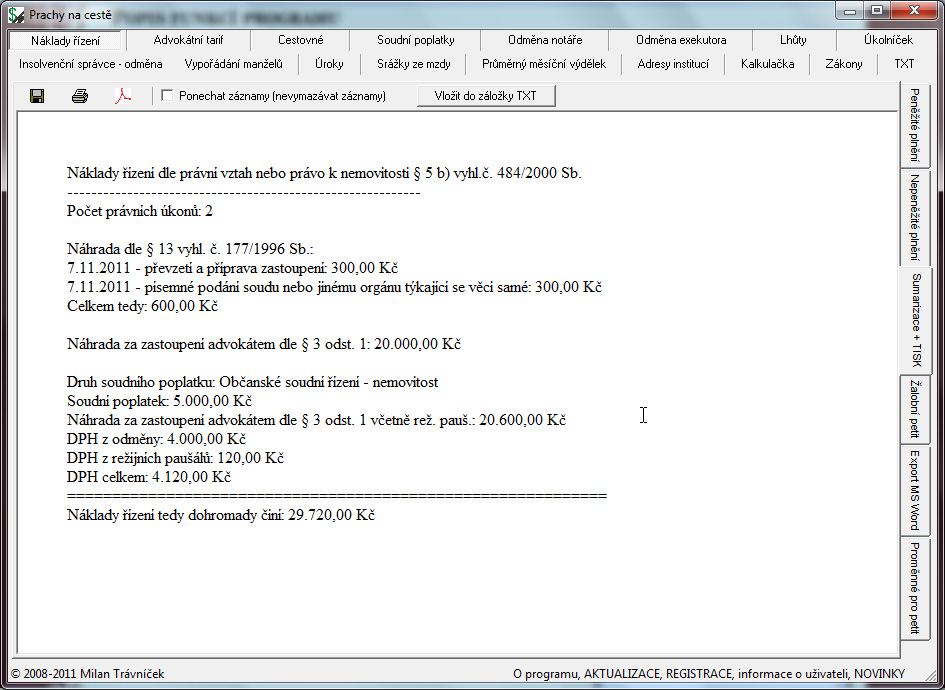Switch to the Úroky tab
This screenshot has width=945, height=690.
[x=329, y=64]
